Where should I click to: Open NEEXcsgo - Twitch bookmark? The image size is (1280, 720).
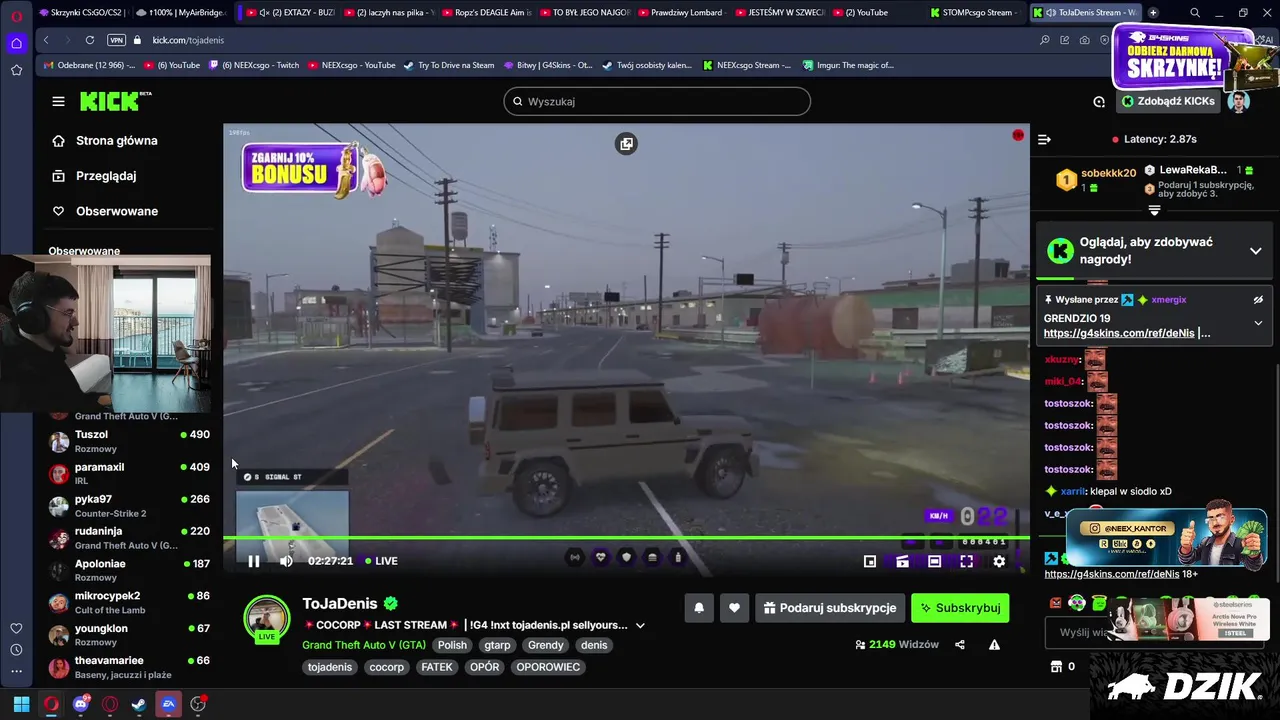point(253,65)
